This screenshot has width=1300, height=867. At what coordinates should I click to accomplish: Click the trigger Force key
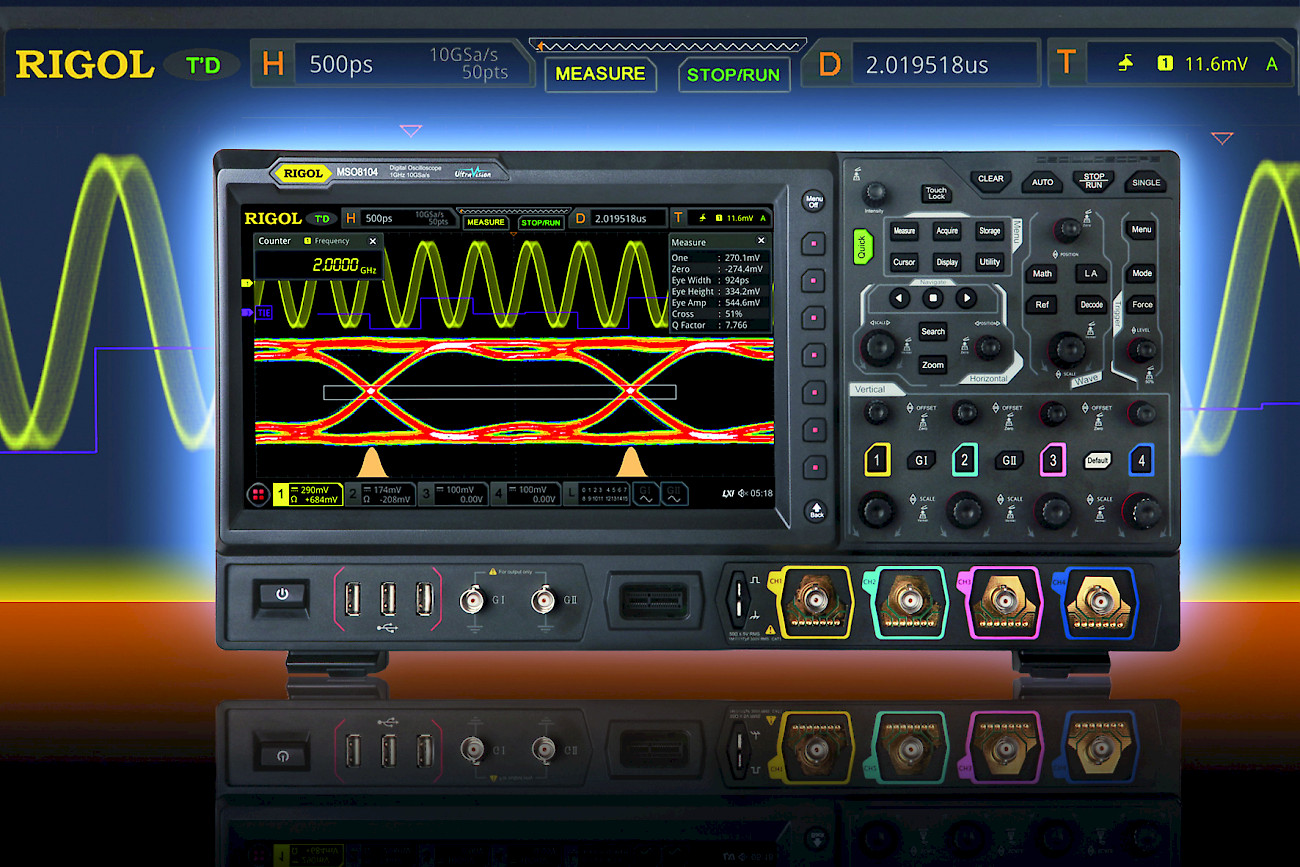tap(1141, 305)
